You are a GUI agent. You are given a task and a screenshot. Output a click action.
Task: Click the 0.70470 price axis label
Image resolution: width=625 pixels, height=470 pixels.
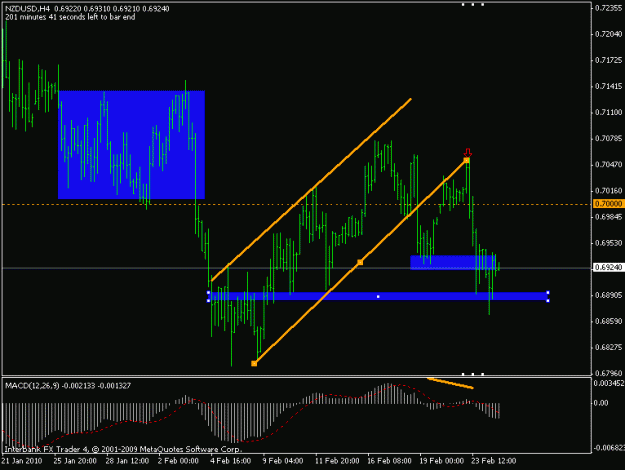(x=609, y=165)
